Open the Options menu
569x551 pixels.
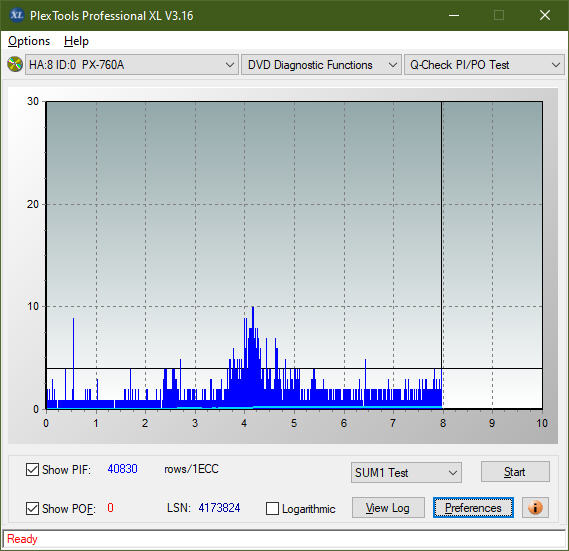29,41
